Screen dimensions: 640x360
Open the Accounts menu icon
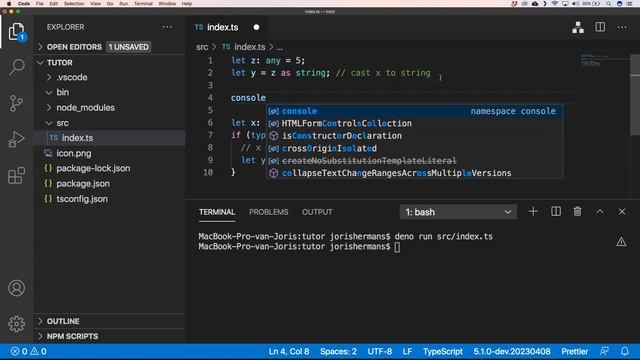(x=16, y=288)
